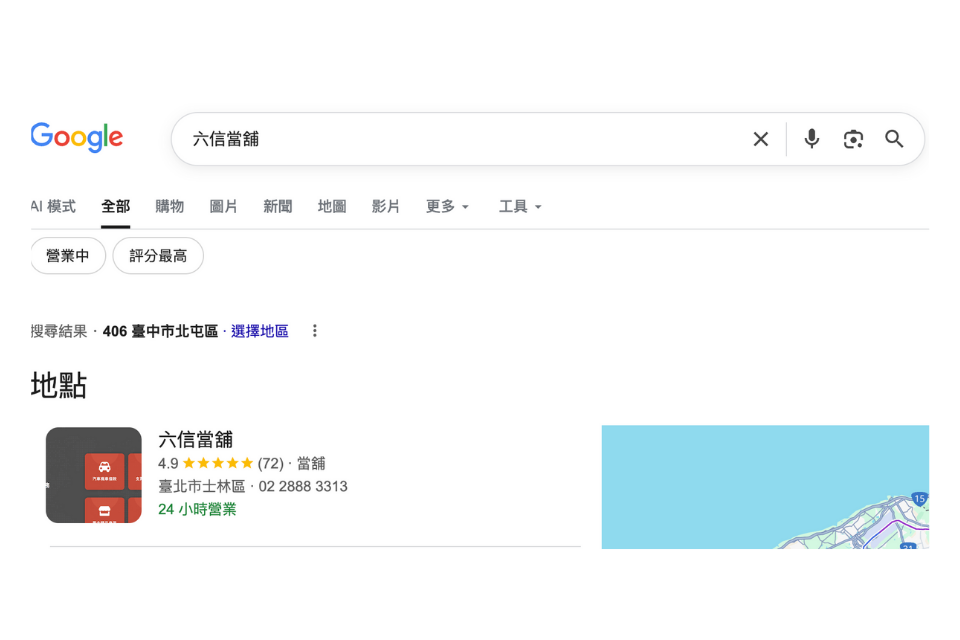The width and height of the screenshot is (960, 640).
Task: Click the 4.9 star rating stars
Action: click(x=218, y=463)
